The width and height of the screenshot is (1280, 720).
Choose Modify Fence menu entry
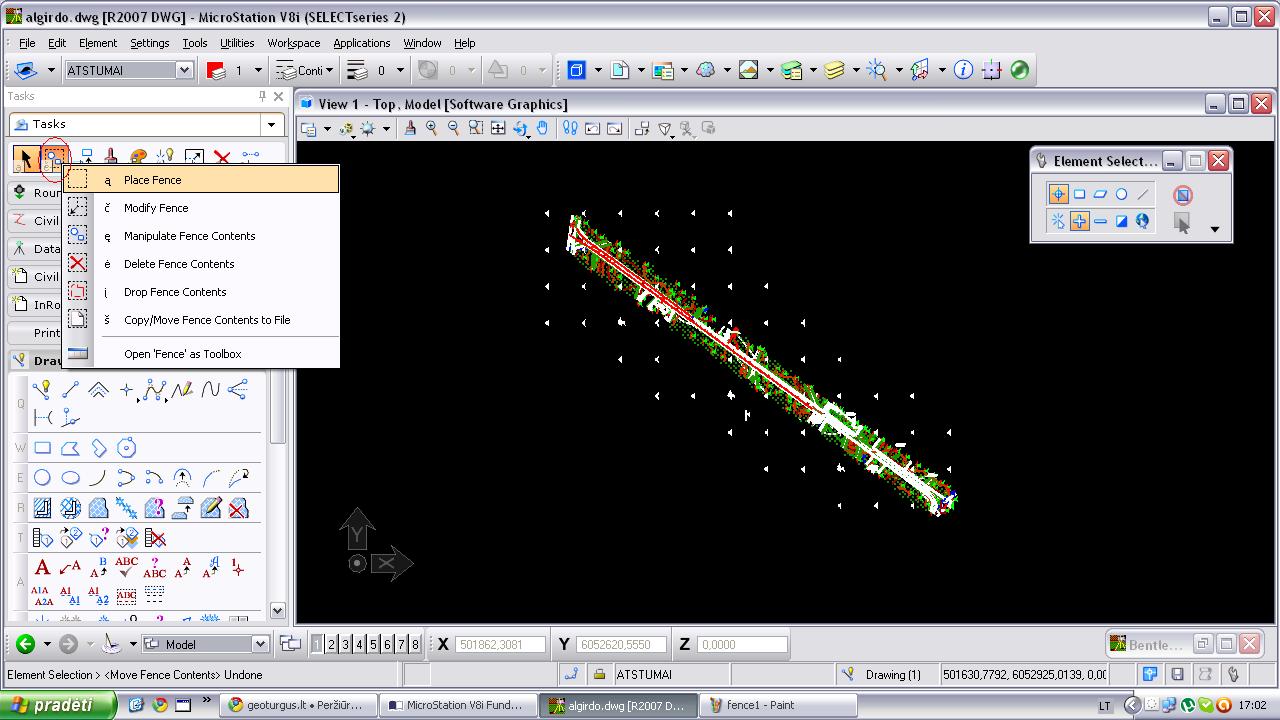[x=201, y=208]
